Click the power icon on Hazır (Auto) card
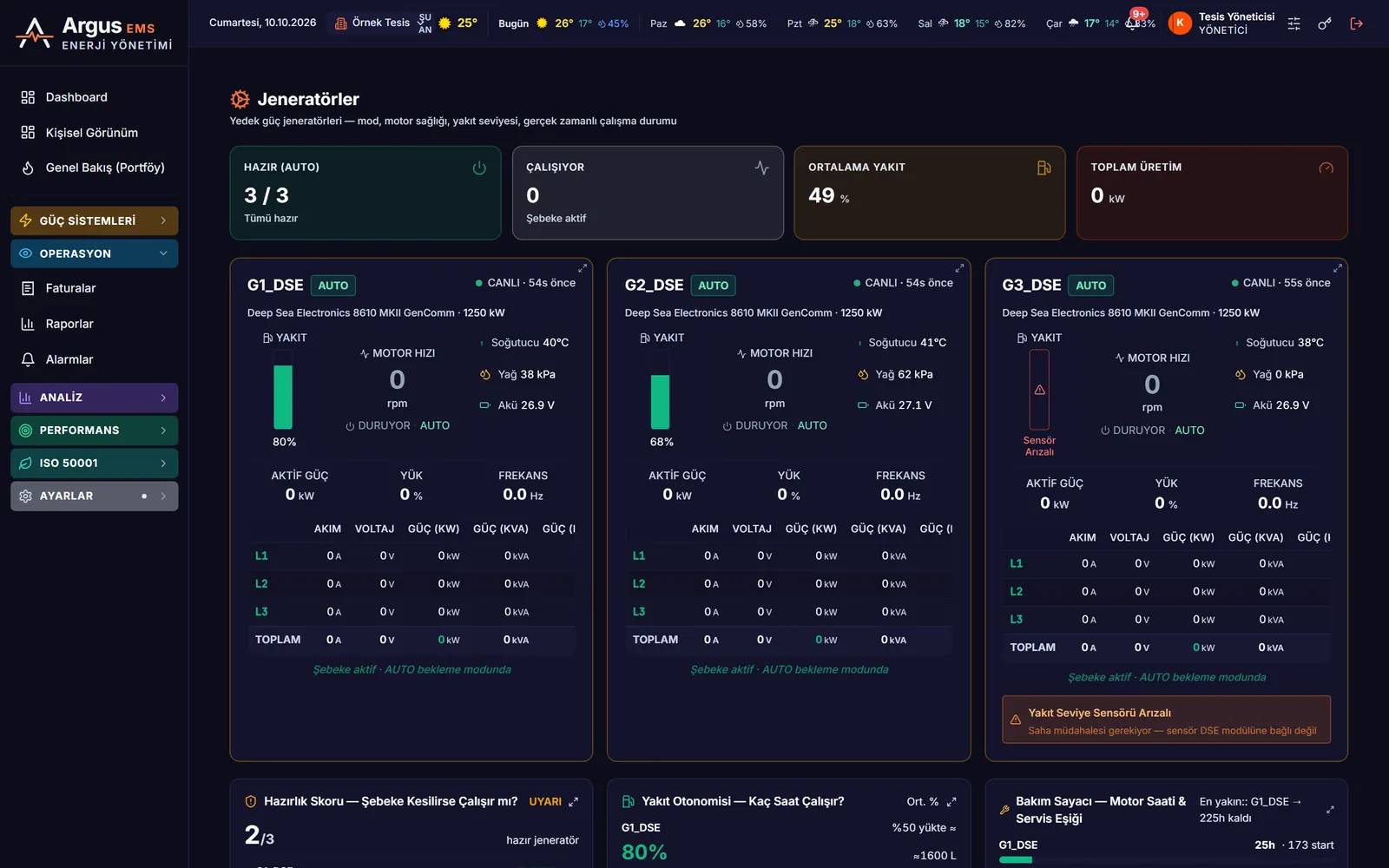Screen dimensions: 1389x868 tap(479, 168)
